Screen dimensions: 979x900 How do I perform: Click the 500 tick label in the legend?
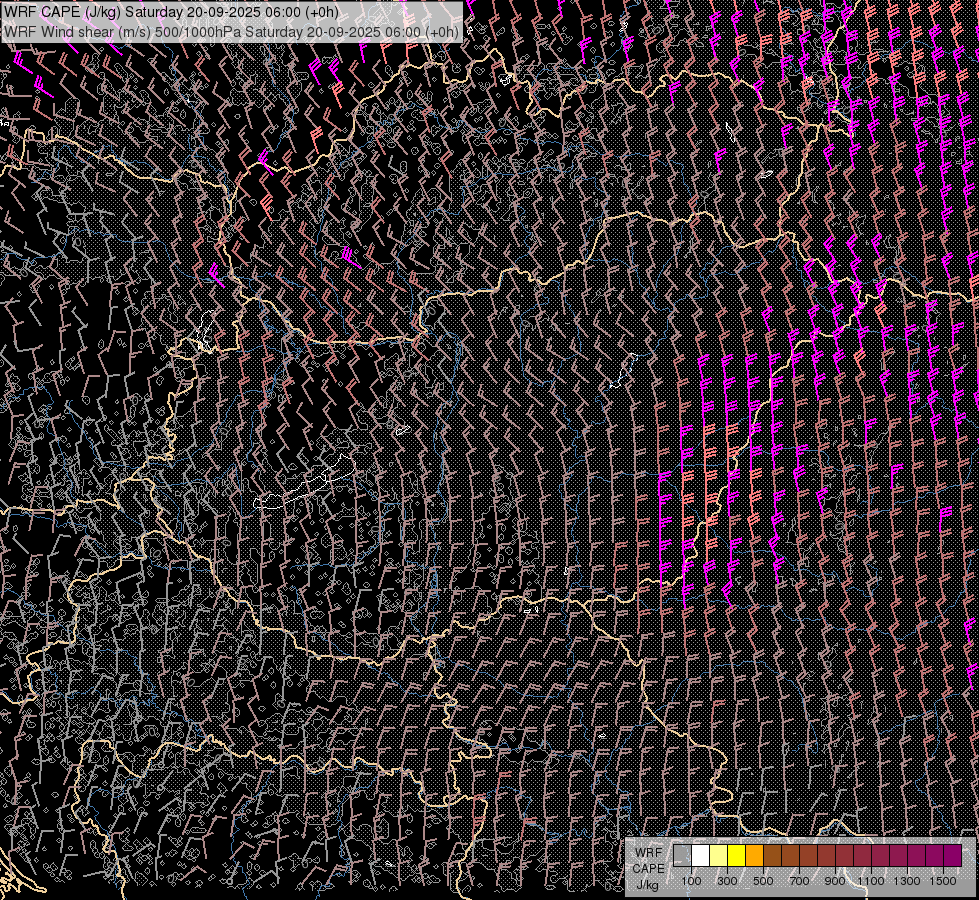[763, 881]
